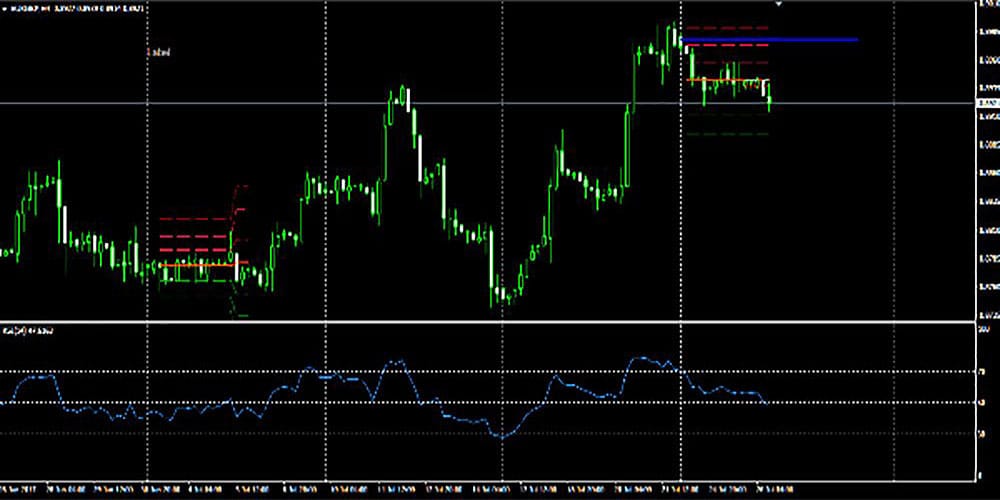The width and height of the screenshot is (1000, 500).
Task: Select the blue RSI line at its highest peak
Action: coord(636,357)
